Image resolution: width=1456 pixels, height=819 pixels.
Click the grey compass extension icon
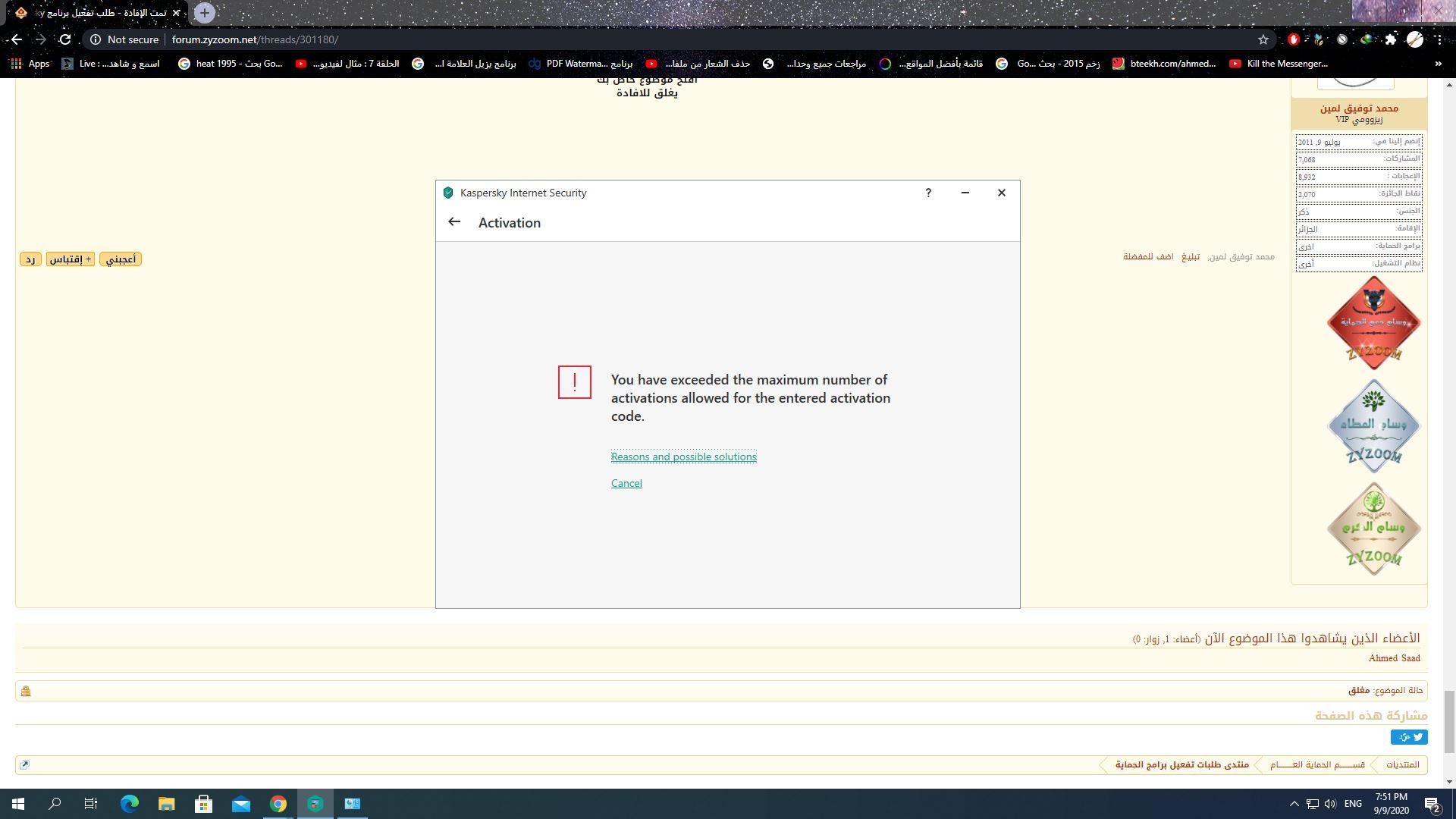[x=1342, y=39]
